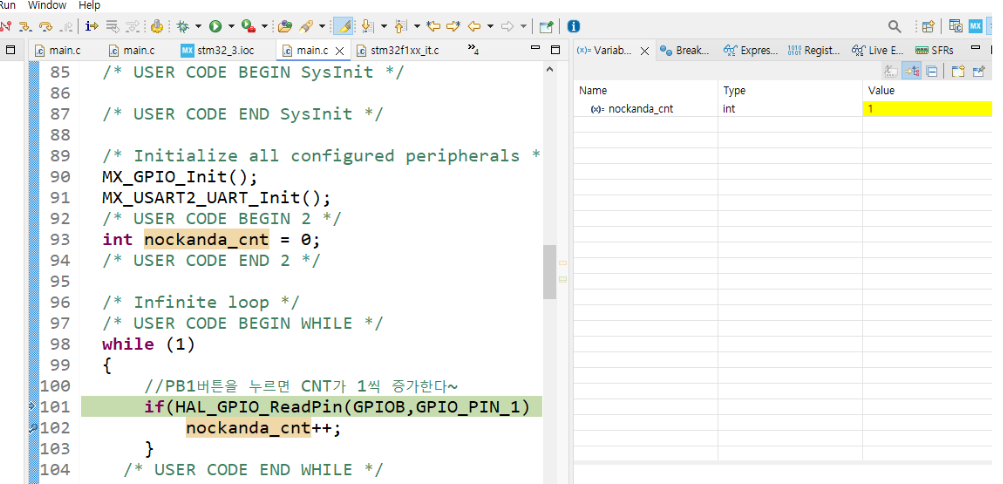The image size is (1003, 484).
Task: Open the Next Annotation dropdown arrow
Action: tap(384, 26)
